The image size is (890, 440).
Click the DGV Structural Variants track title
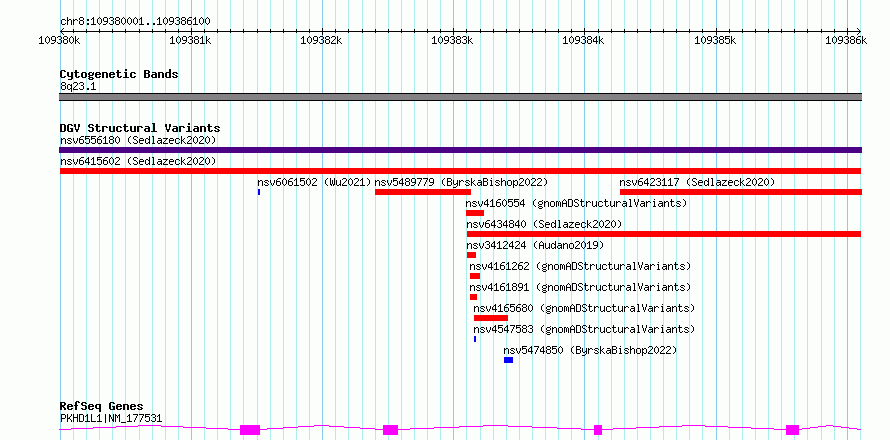click(x=140, y=128)
